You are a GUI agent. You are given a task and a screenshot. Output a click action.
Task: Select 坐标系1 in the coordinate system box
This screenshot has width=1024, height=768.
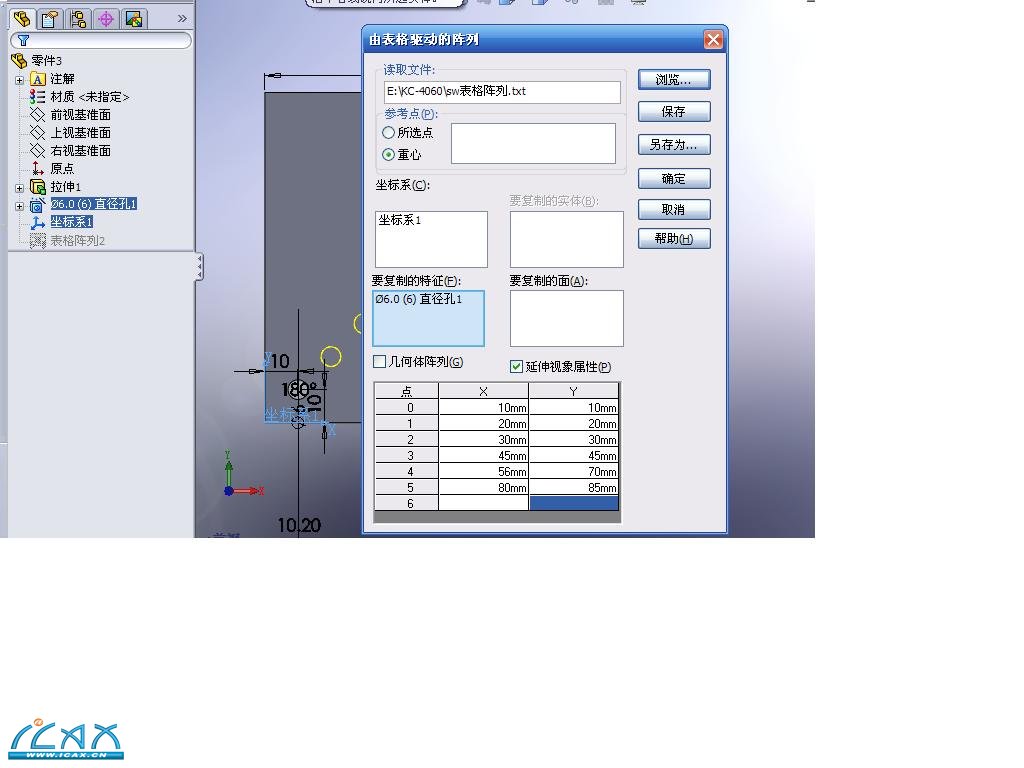[400, 220]
